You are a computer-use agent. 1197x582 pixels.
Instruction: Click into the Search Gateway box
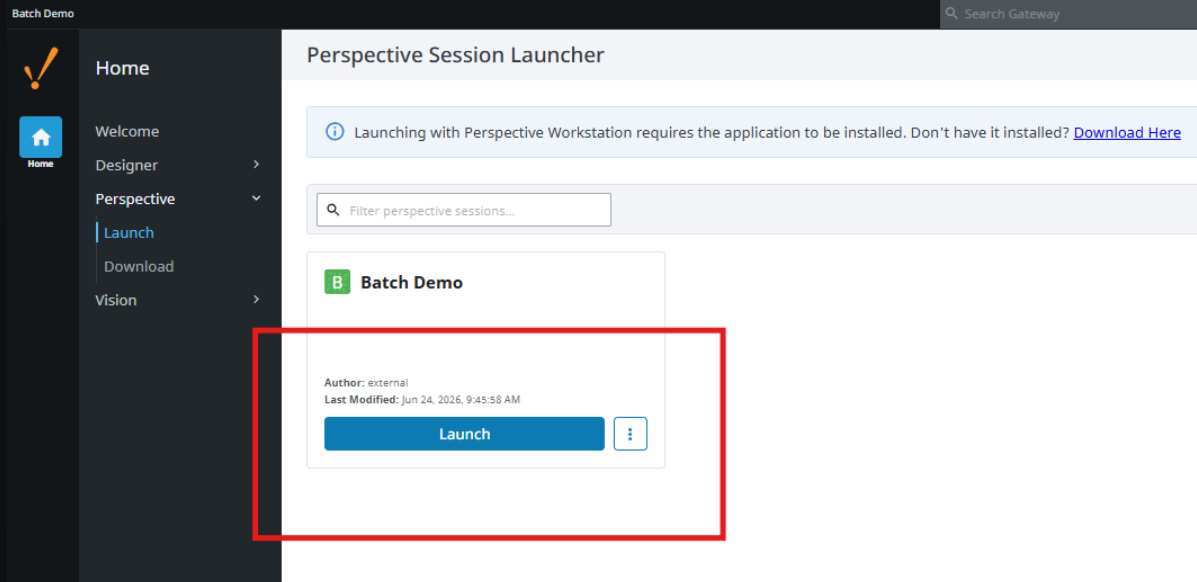pyautogui.click(x=1068, y=14)
